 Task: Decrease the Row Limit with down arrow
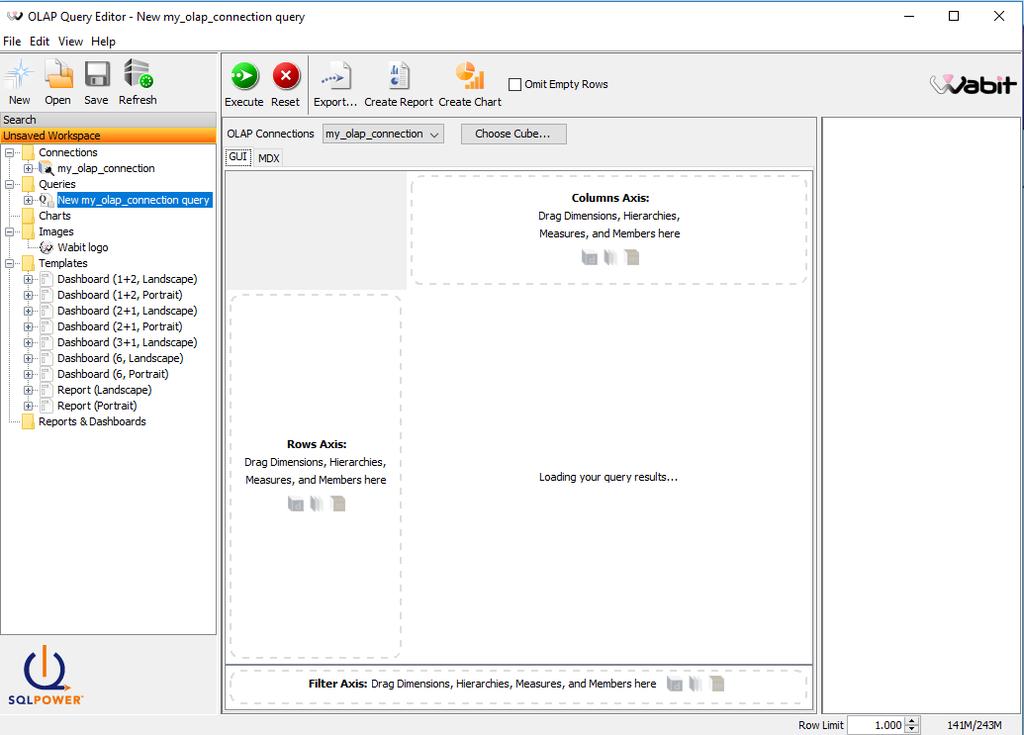(x=912, y=728)
